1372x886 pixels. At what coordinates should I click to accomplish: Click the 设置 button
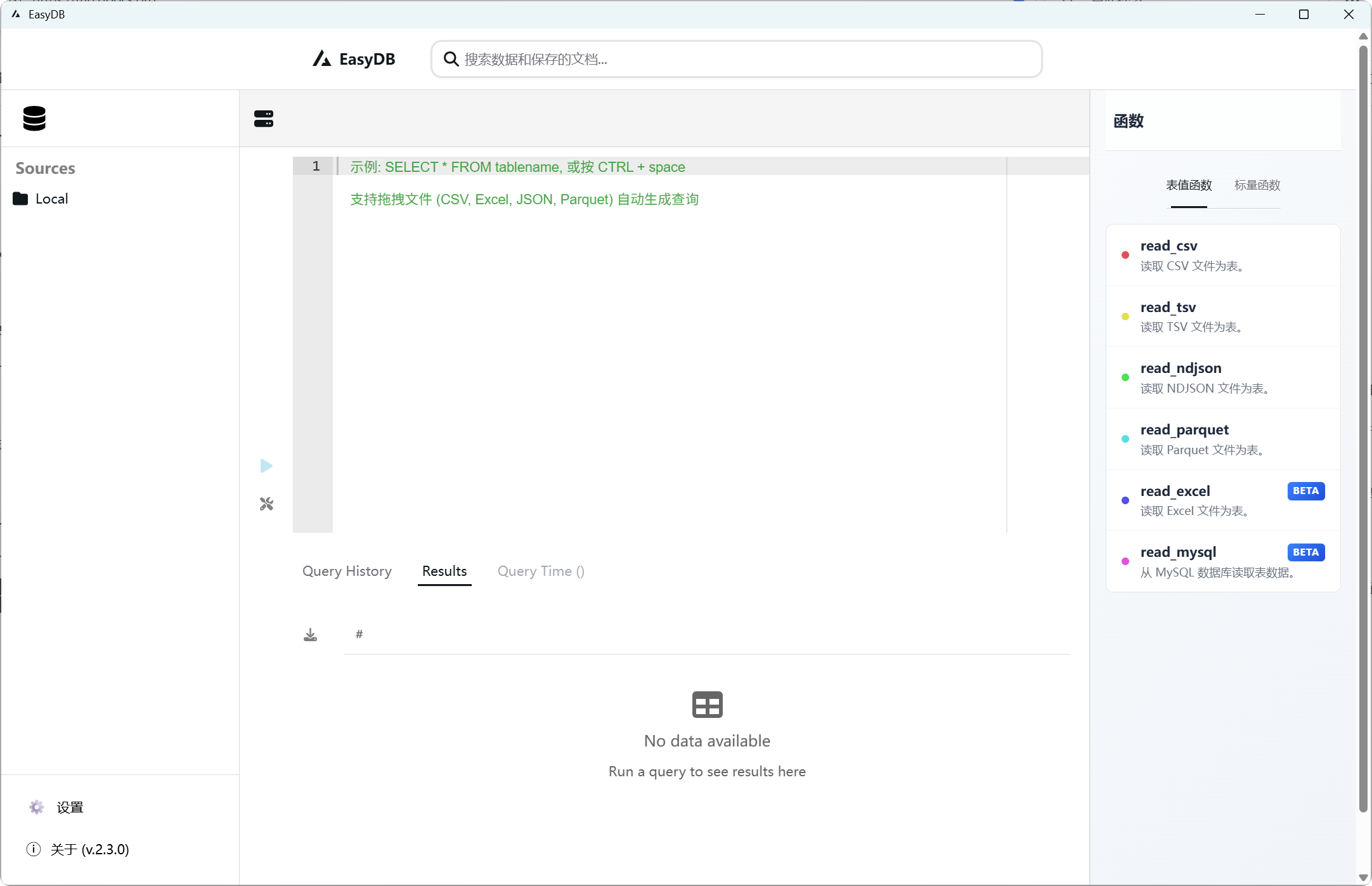(71, 807)
